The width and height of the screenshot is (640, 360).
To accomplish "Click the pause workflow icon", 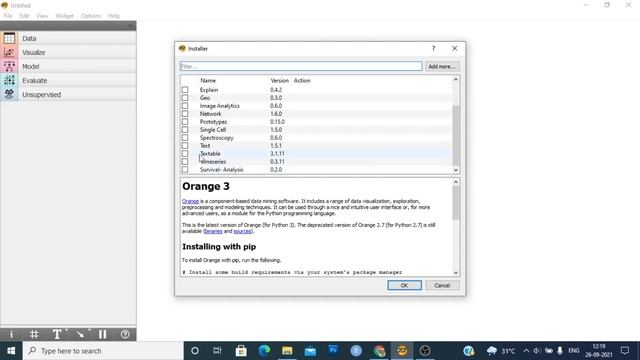I will point(102,334).
